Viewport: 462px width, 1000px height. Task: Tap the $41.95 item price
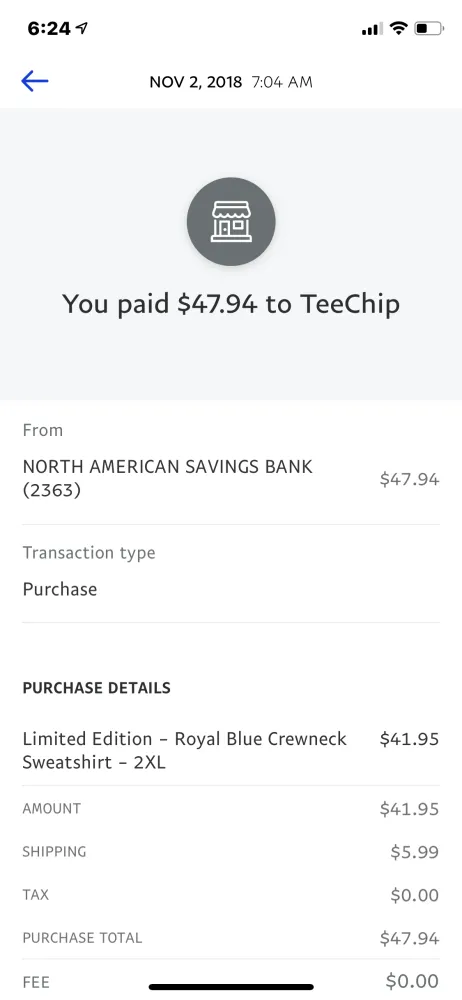pyautogui.click(x=409, y=739)
